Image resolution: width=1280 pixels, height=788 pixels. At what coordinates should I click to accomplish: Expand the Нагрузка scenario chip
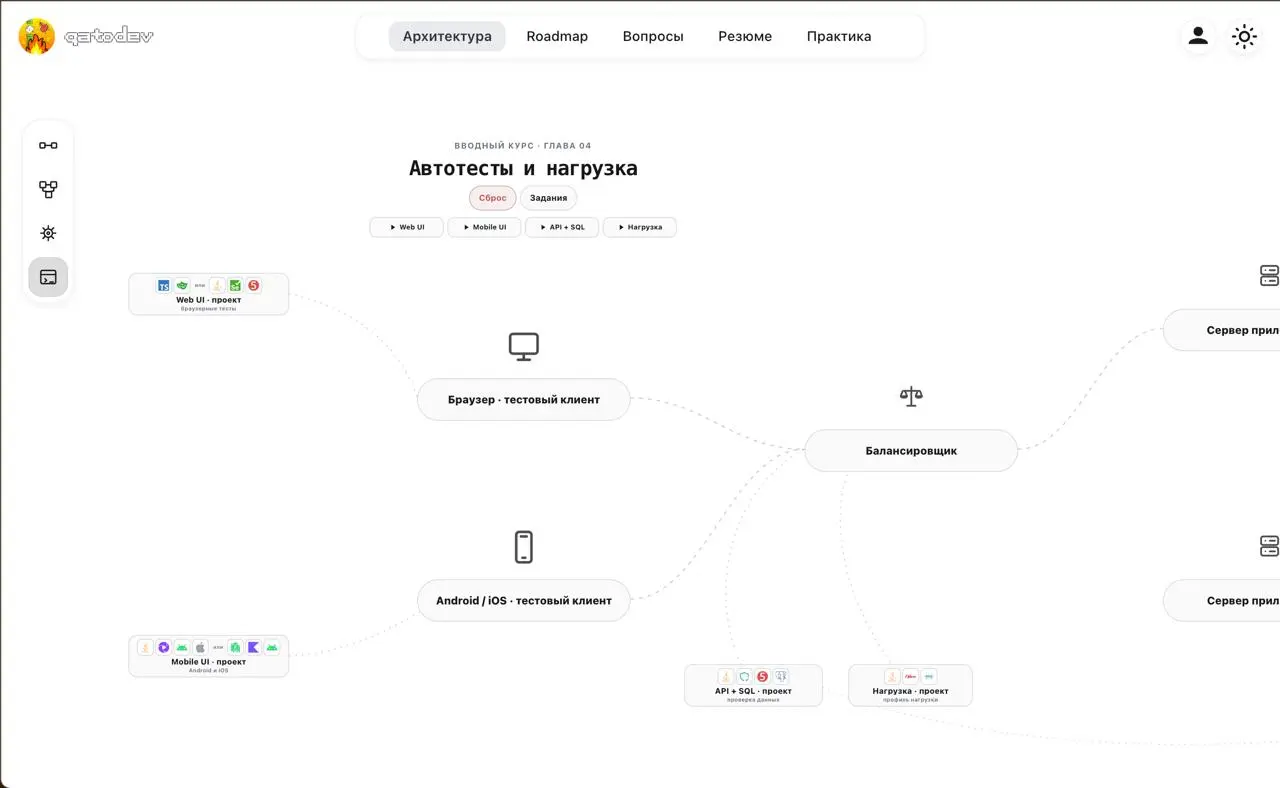pyautogui.click(x=640, y=227)
